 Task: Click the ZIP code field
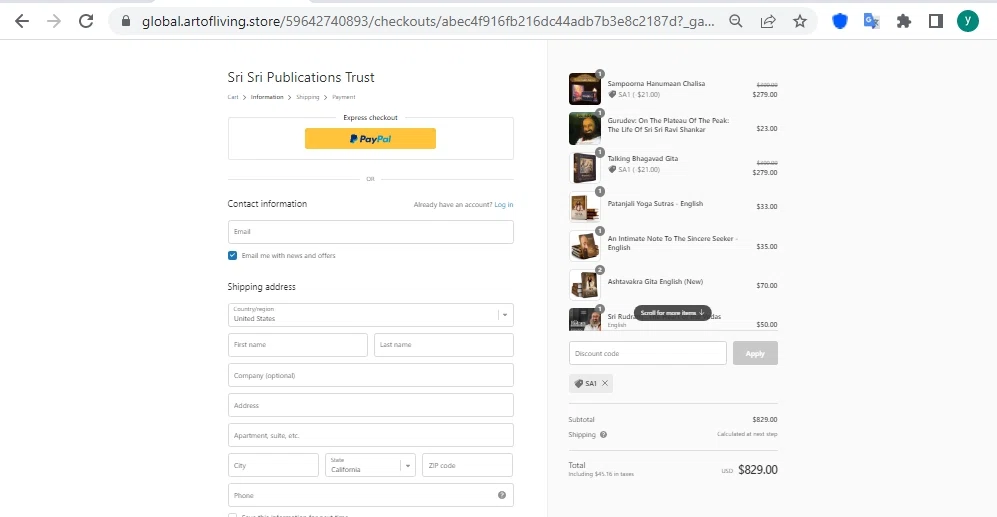[467, 465]
